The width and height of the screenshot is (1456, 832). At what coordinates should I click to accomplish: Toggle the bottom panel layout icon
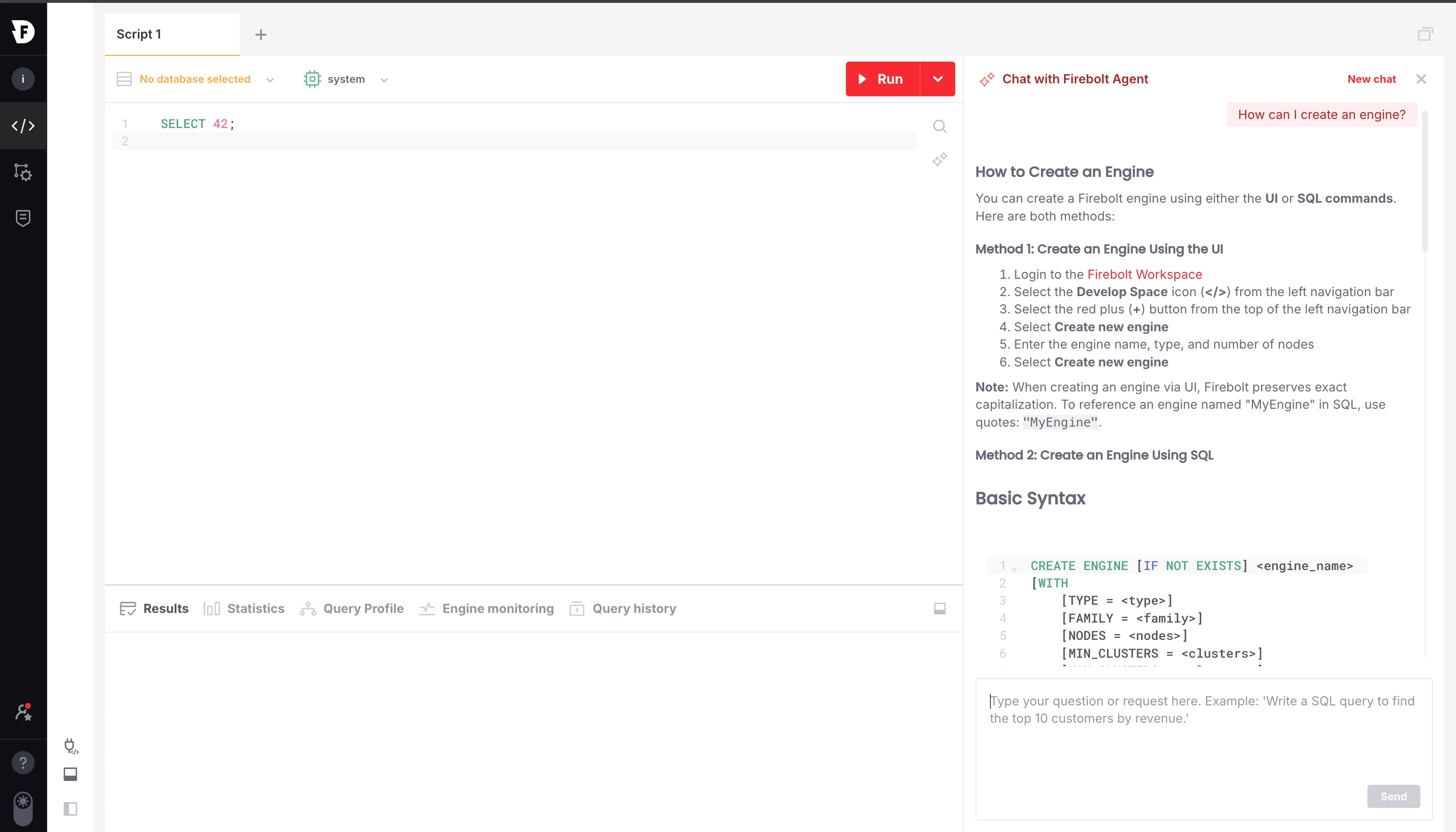coord(70,774)
